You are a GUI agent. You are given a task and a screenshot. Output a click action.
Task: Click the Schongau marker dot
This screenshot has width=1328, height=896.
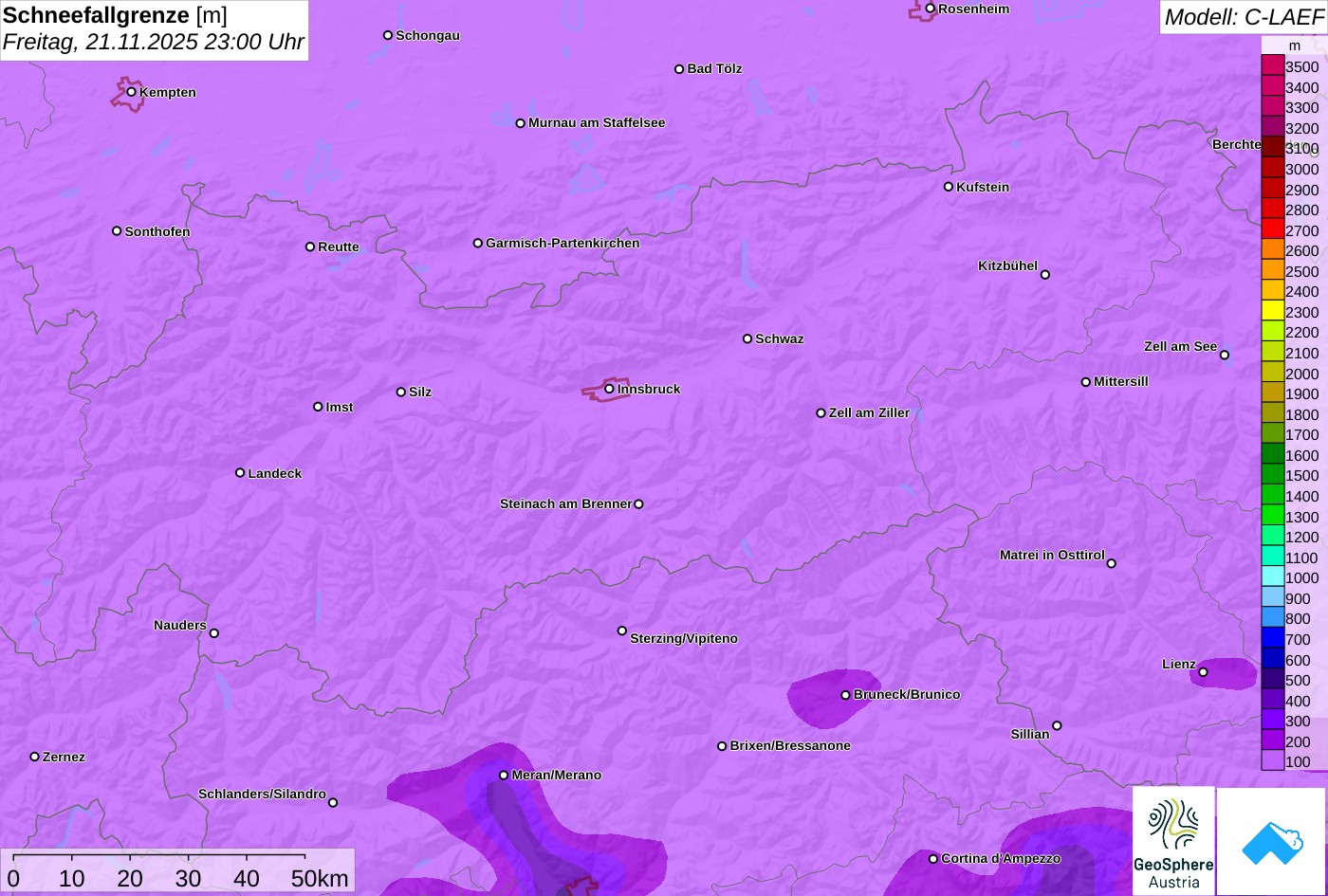point(388,35)
